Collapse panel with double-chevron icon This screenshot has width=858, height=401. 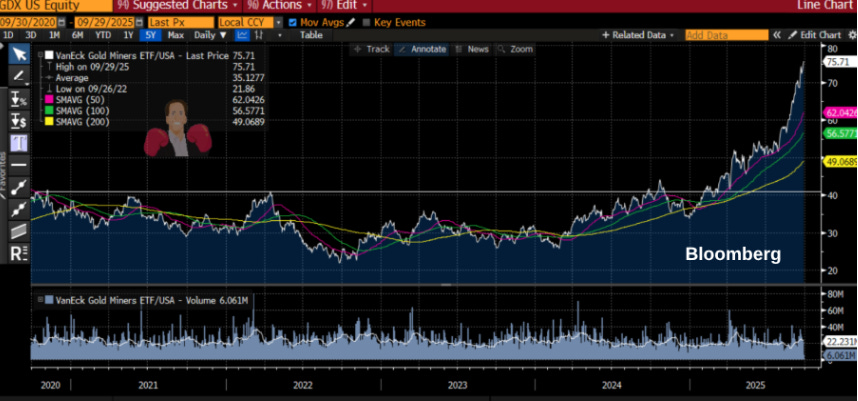777,35
